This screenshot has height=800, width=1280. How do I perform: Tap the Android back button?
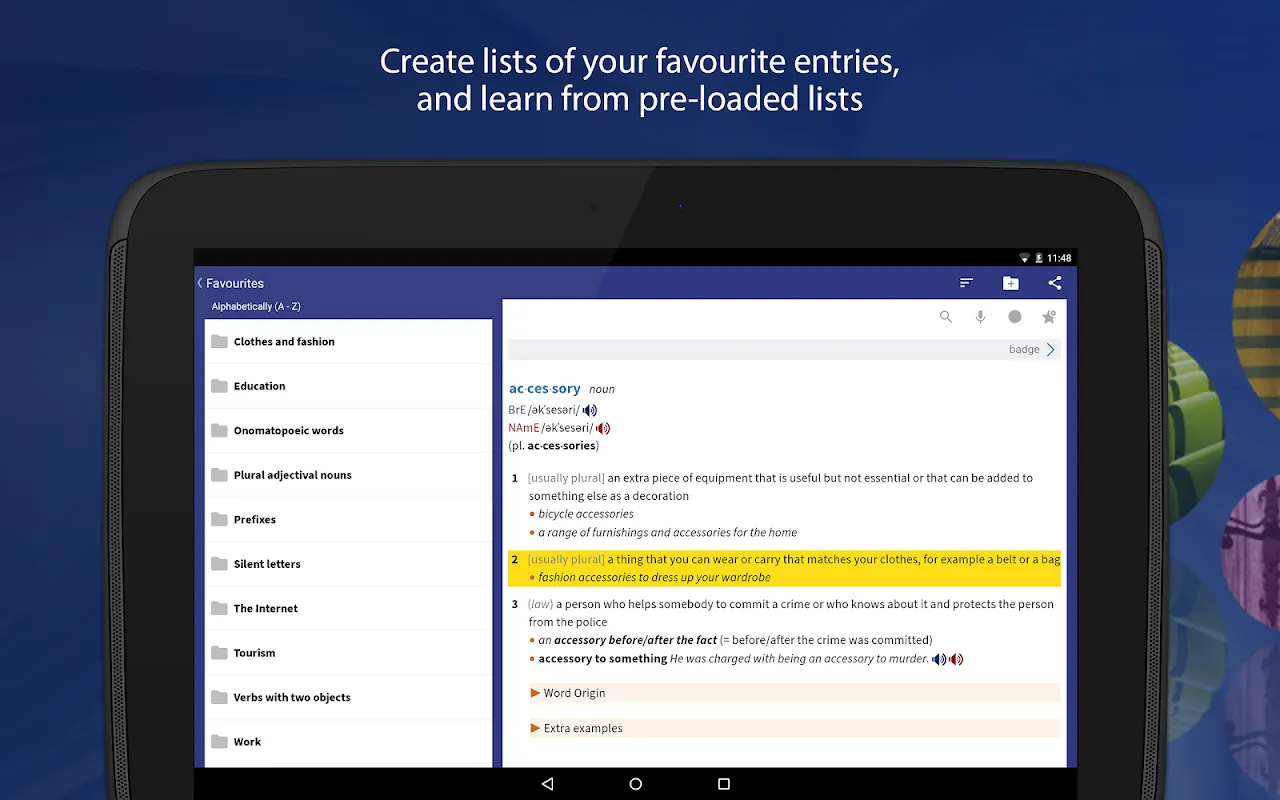547,784
